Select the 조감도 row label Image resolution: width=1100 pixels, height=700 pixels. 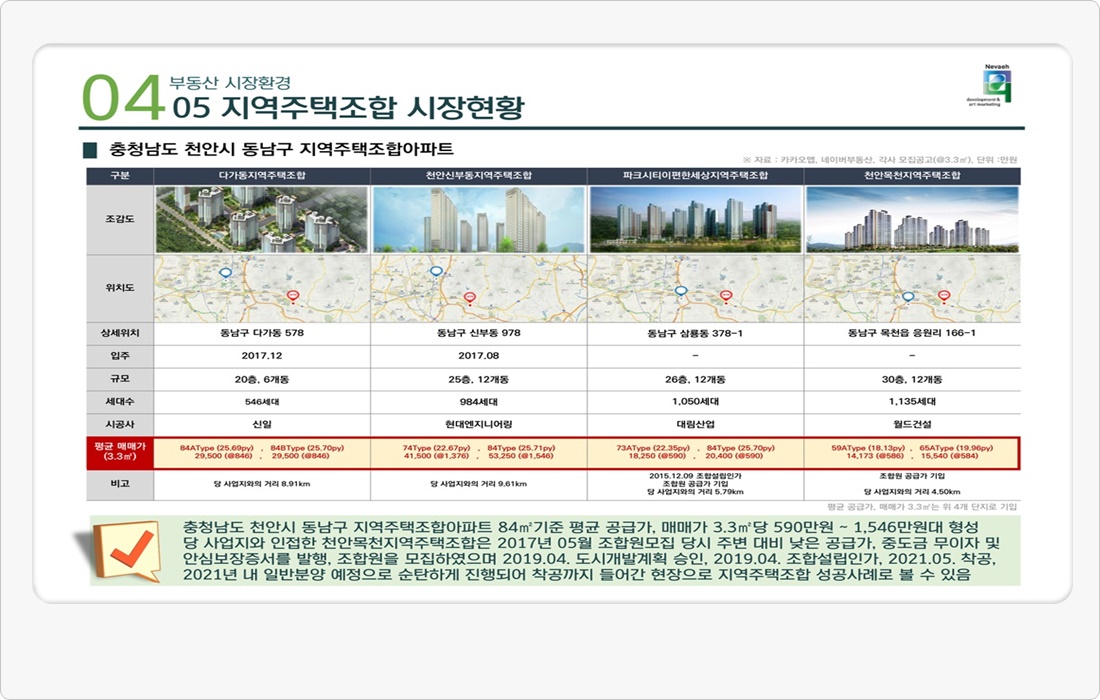120,219
